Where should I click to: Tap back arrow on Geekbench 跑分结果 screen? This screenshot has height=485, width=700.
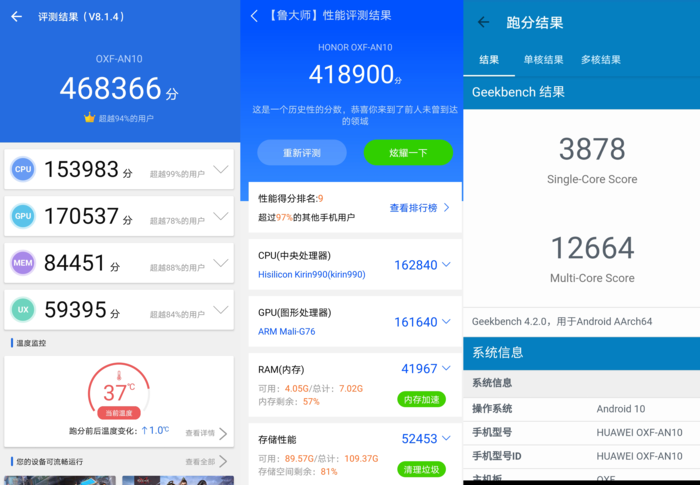coord(483,22)
